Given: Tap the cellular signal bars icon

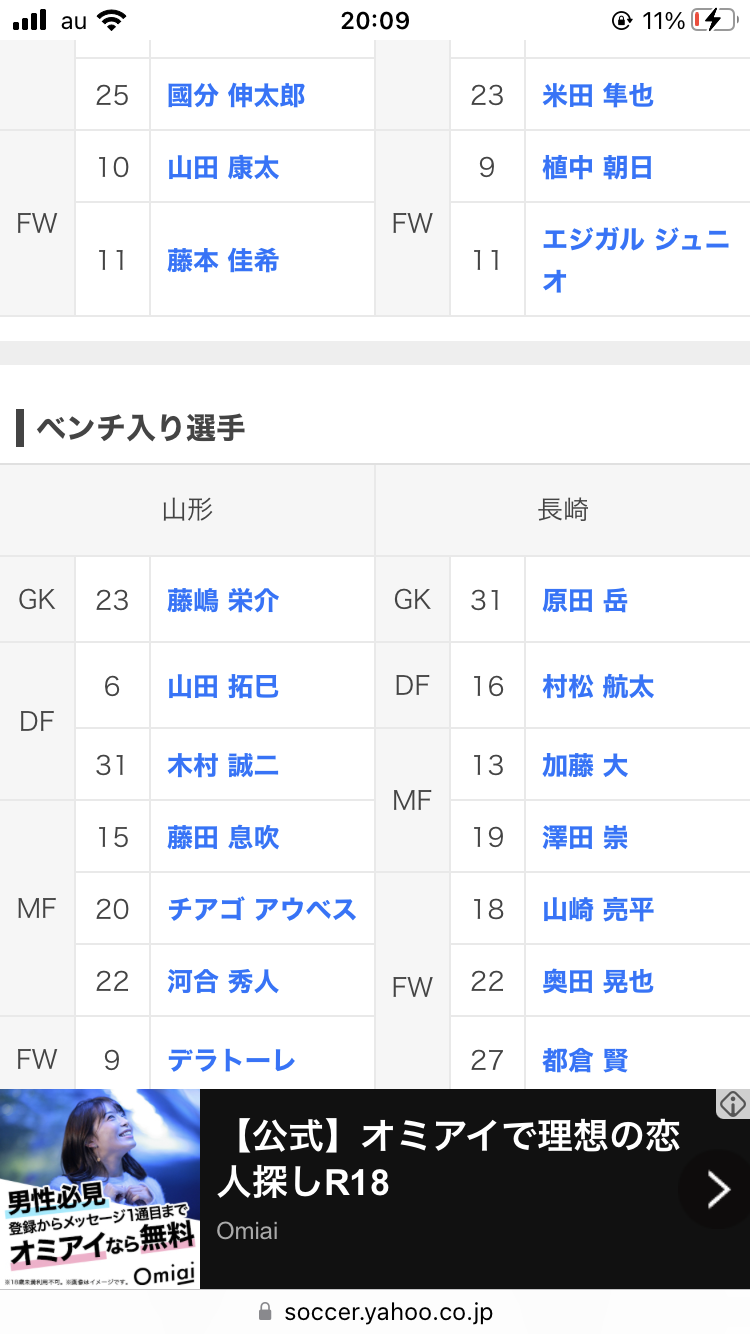Looking at the screenshot, I should tap(30, 20).
